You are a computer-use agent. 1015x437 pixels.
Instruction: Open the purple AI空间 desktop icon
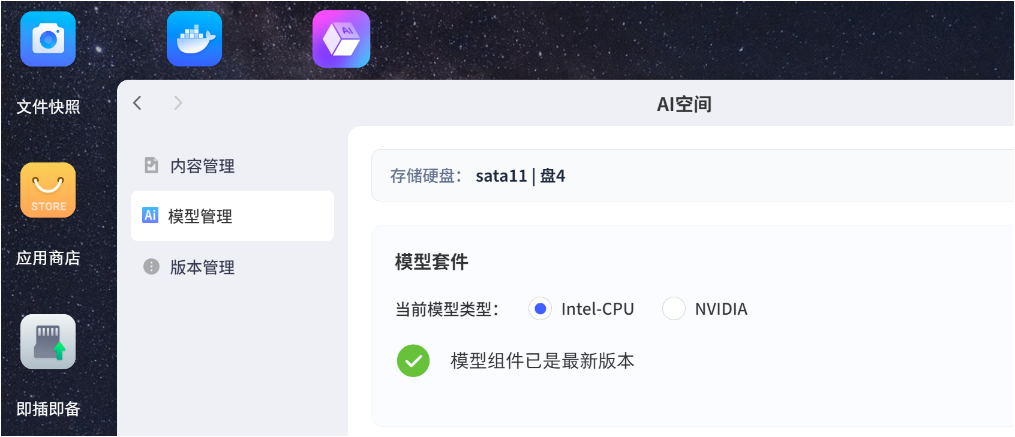point(341,39)
